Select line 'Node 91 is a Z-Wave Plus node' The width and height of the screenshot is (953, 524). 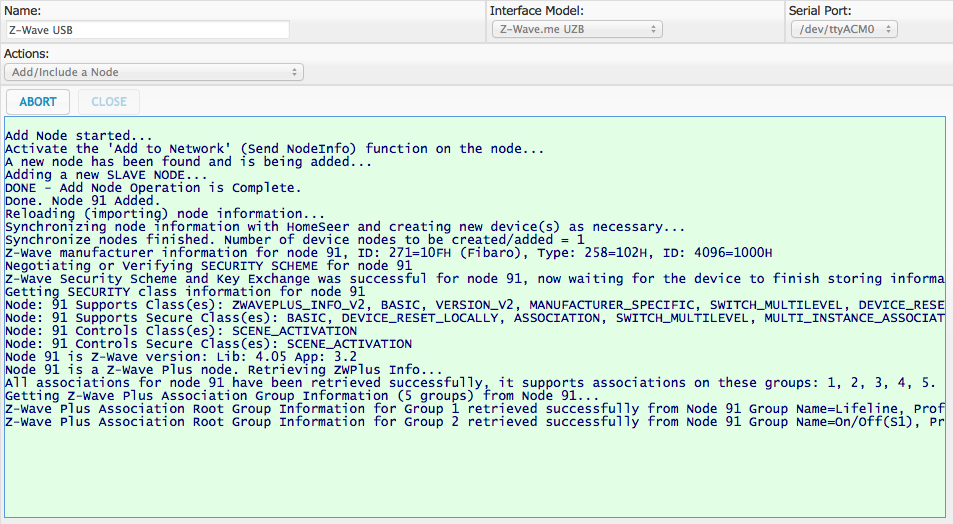pos(224,370)
